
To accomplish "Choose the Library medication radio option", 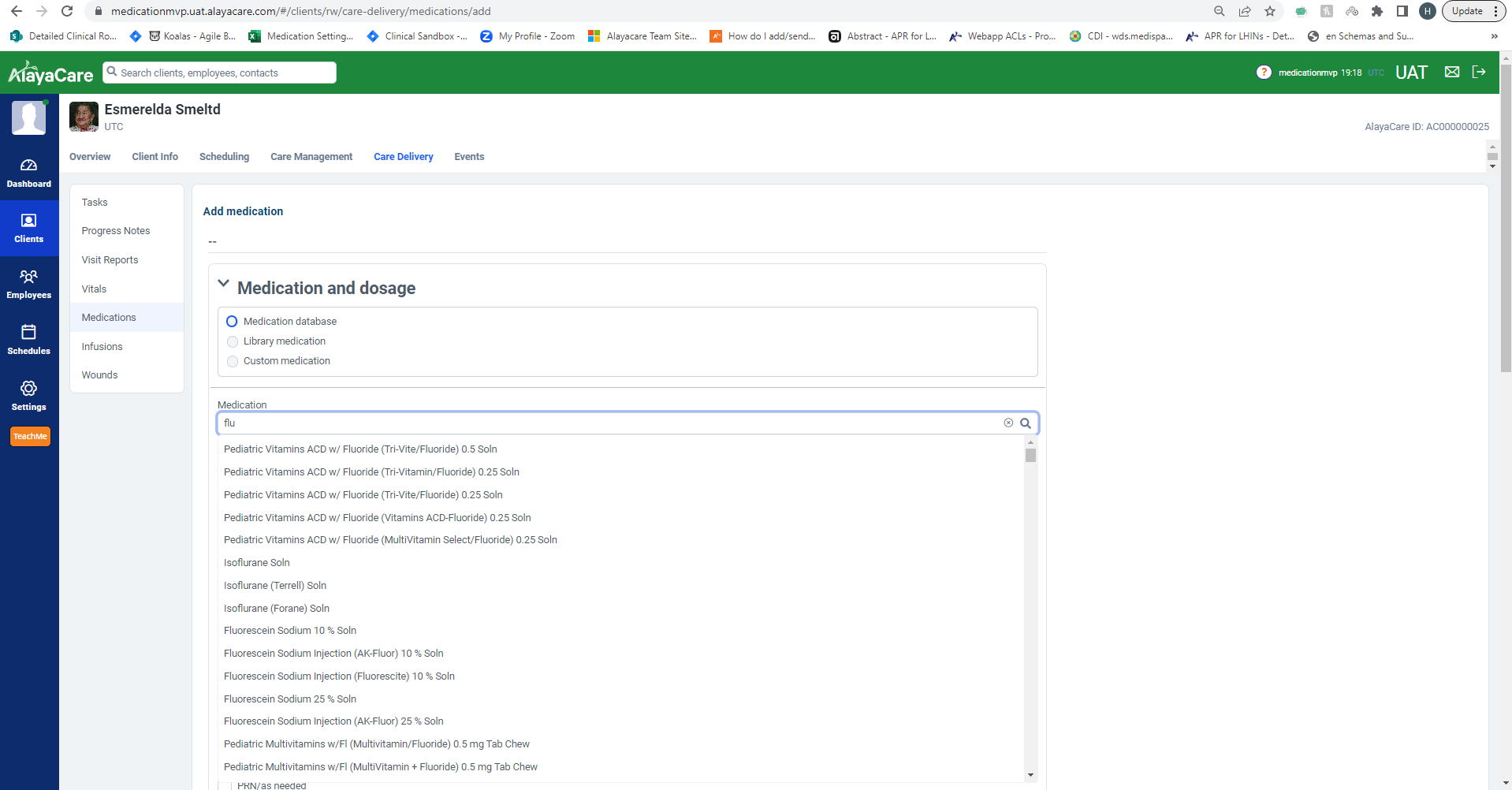I will (232, 341).
